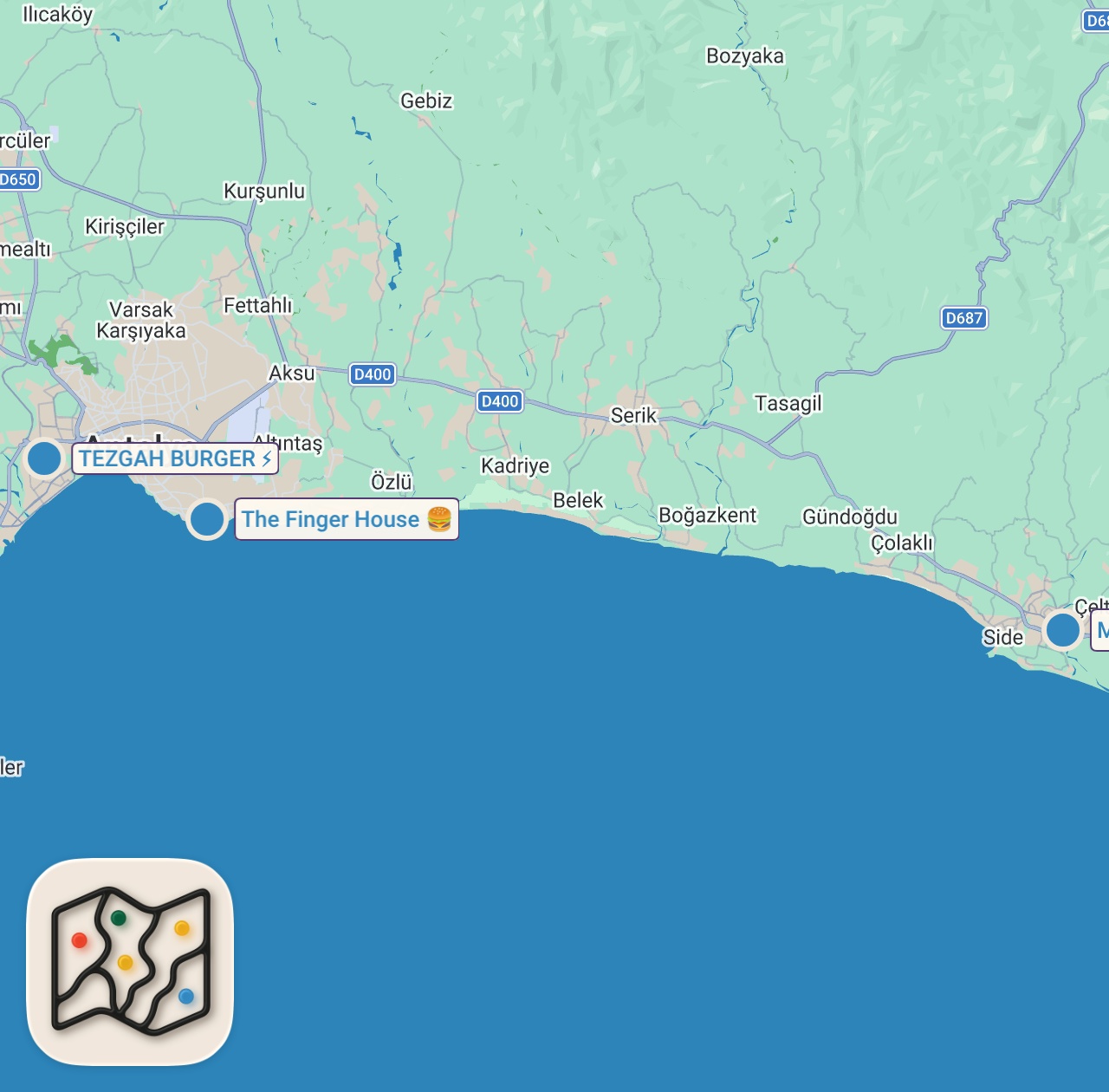The width and height of the screenshot is (1109, 1092).
Task: Open the folded map app icon
Action: [131, 962]
